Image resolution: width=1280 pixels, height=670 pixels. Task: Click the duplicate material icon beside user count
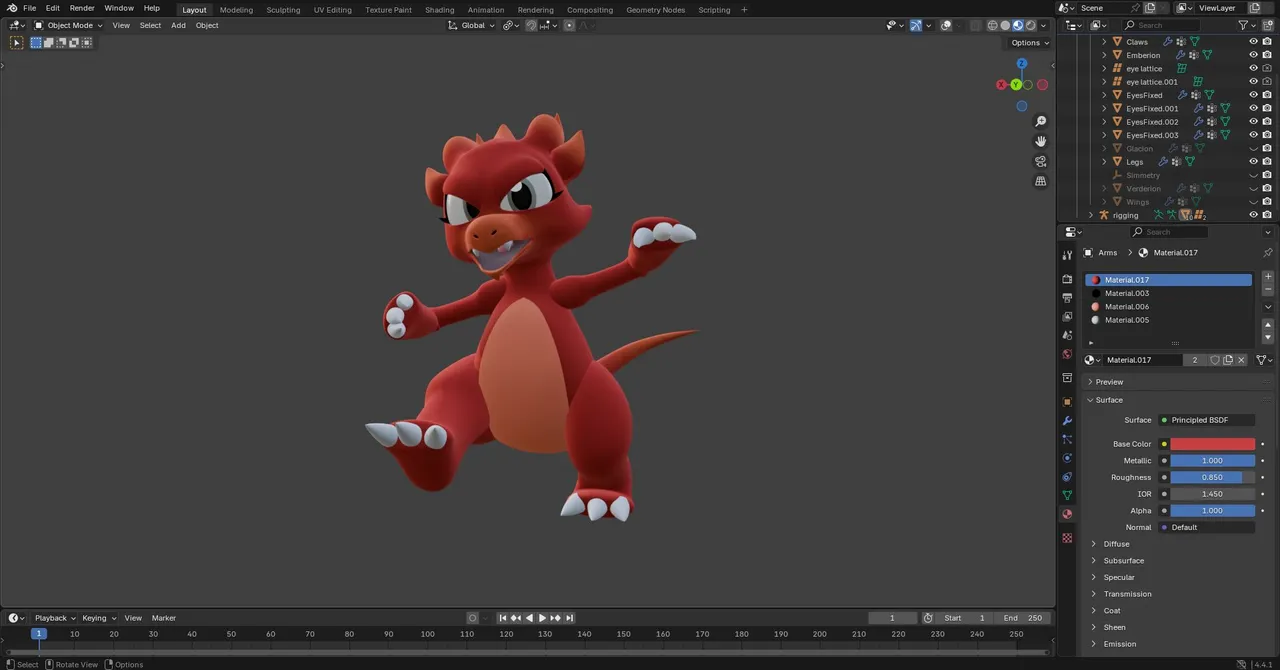[x=1228, y=360]
